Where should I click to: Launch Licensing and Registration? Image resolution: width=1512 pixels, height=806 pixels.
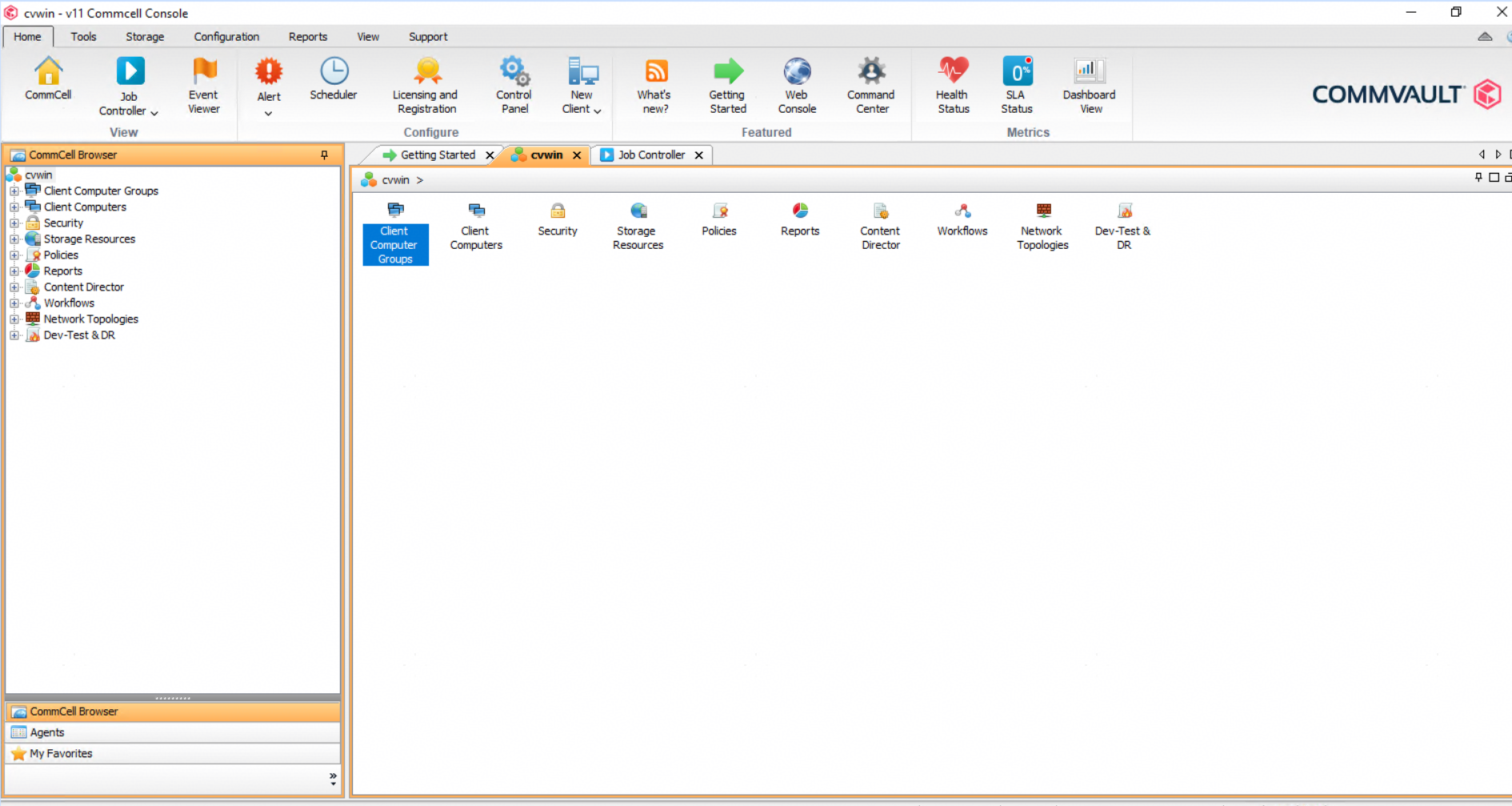(426, 86)
